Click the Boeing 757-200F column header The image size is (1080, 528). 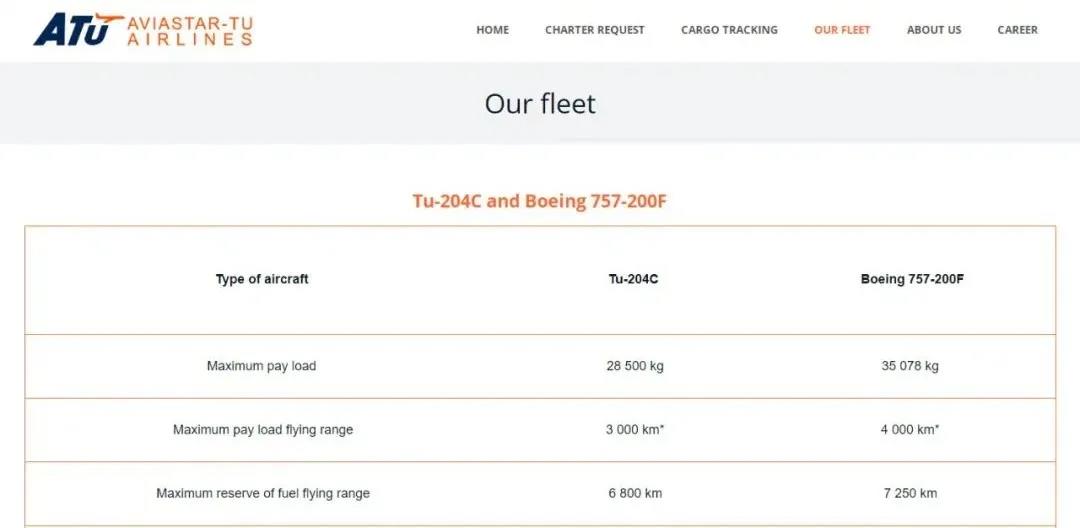(912, 280)
